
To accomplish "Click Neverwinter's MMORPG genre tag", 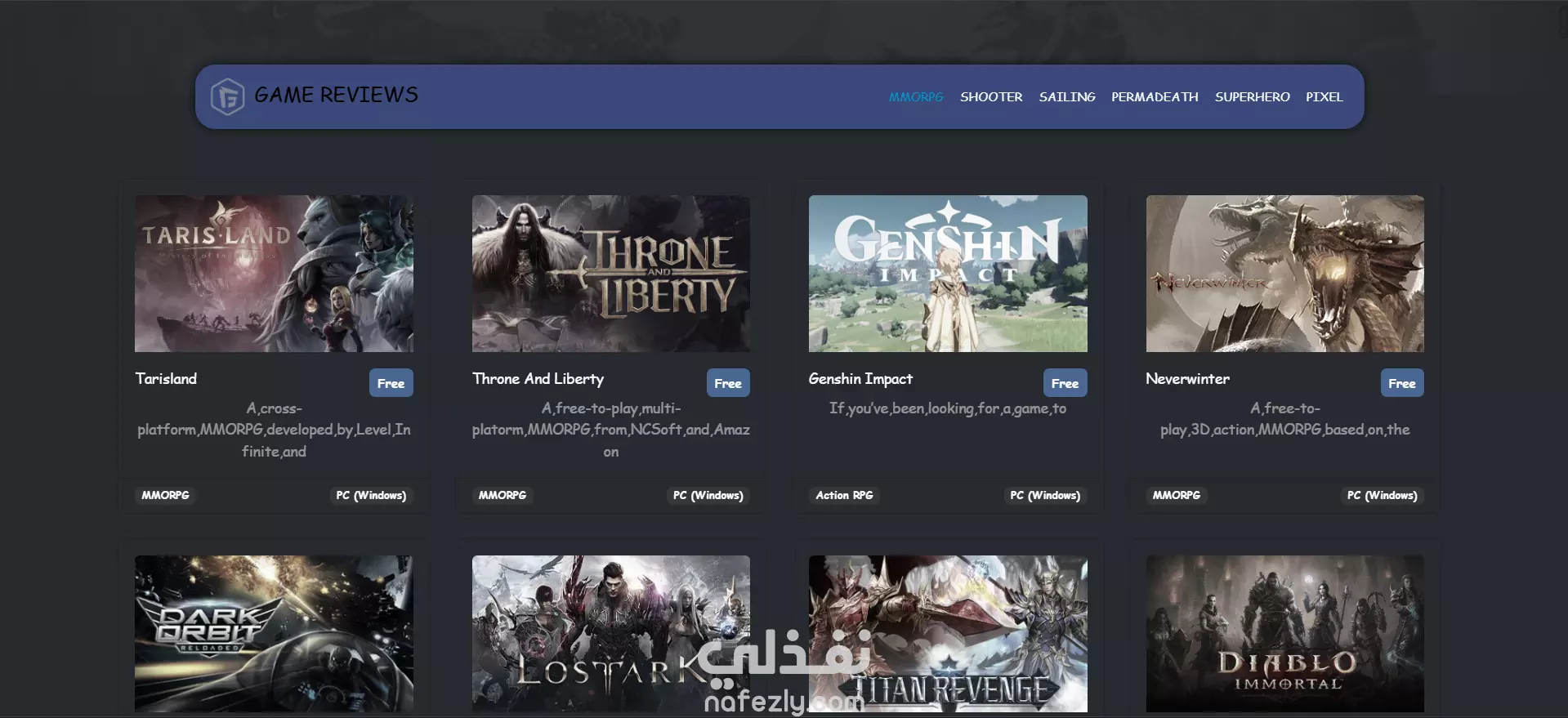I will (x=1176, y=495).
